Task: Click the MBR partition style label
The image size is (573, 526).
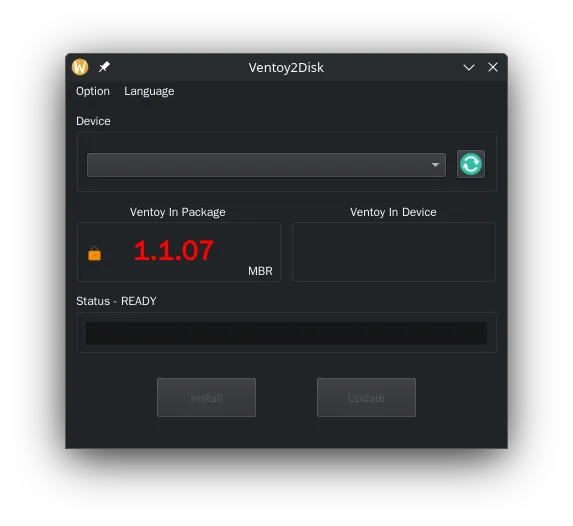Action: click(260, 271)
